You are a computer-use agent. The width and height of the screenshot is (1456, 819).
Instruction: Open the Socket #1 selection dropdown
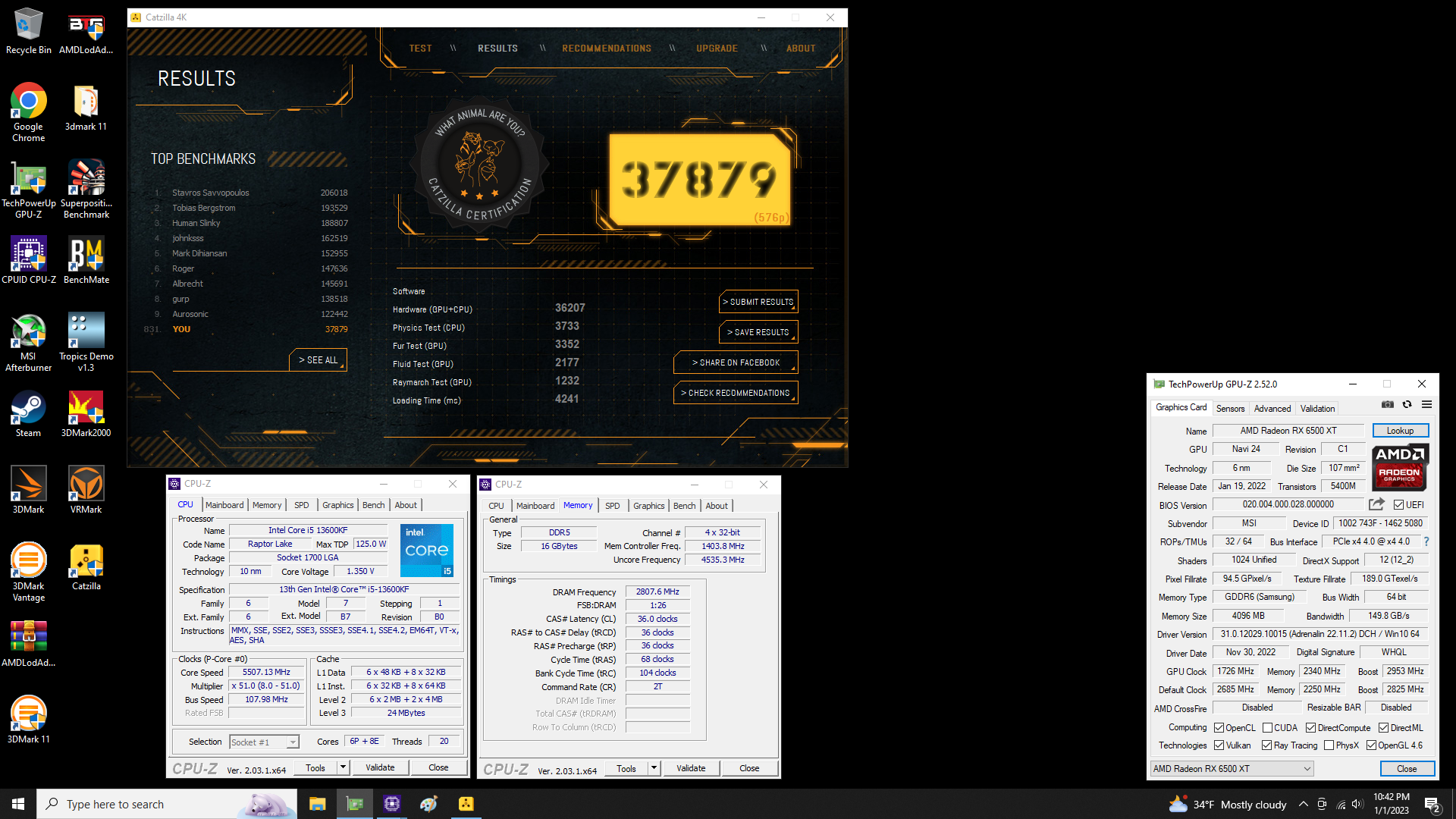[x=264, y=742]
